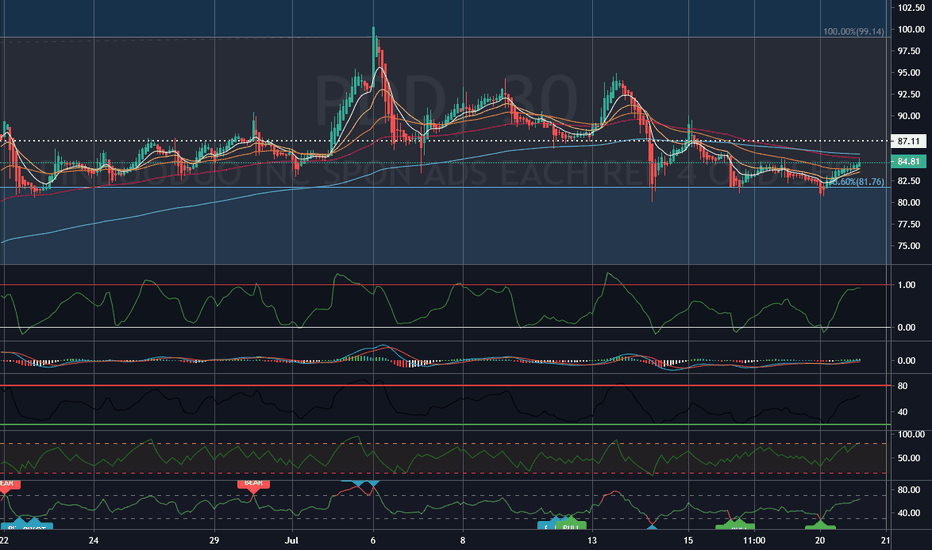Click the 1.00 value on the oscillator scale
Screen dimensions: 932x550
906,285
